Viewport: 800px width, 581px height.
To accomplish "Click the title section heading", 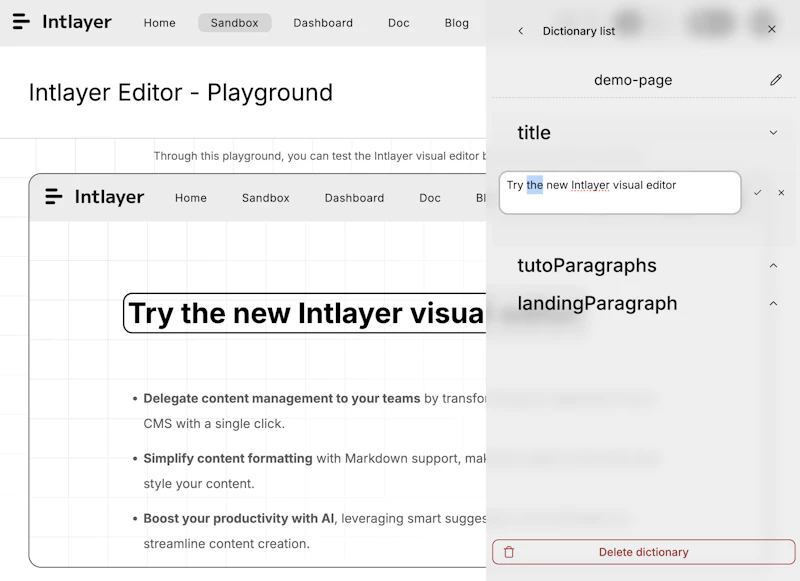I will click(x=534, y=133).
